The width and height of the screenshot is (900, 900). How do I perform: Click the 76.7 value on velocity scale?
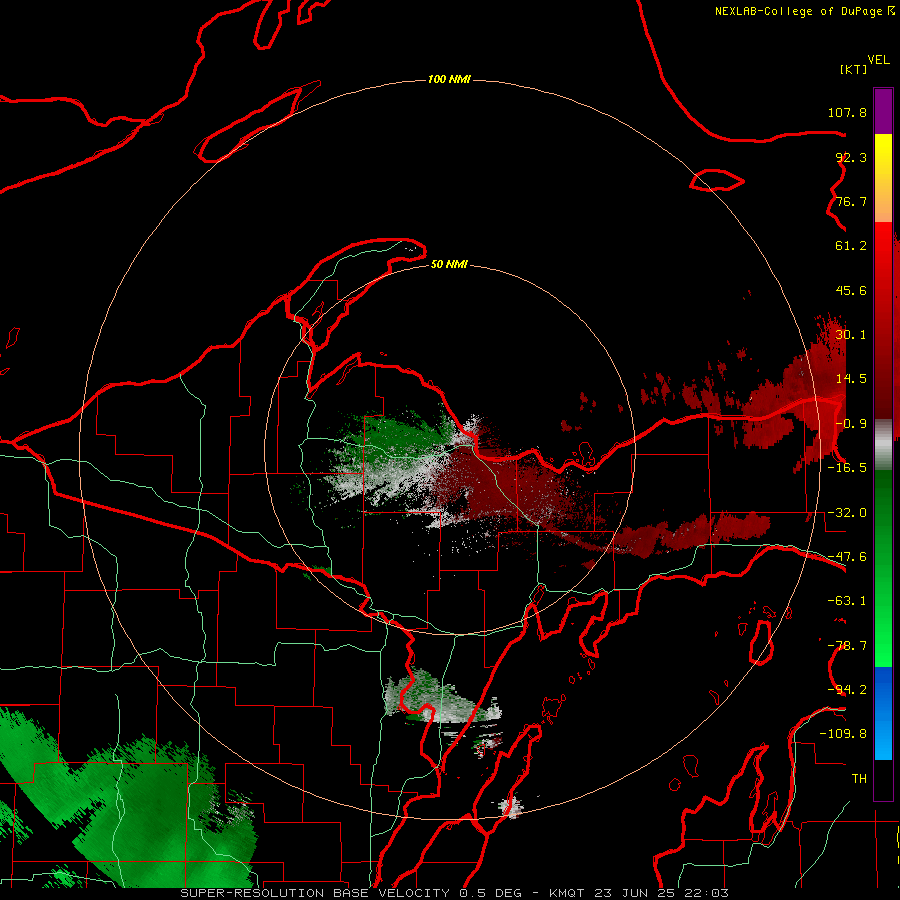[x=851, y=201]
